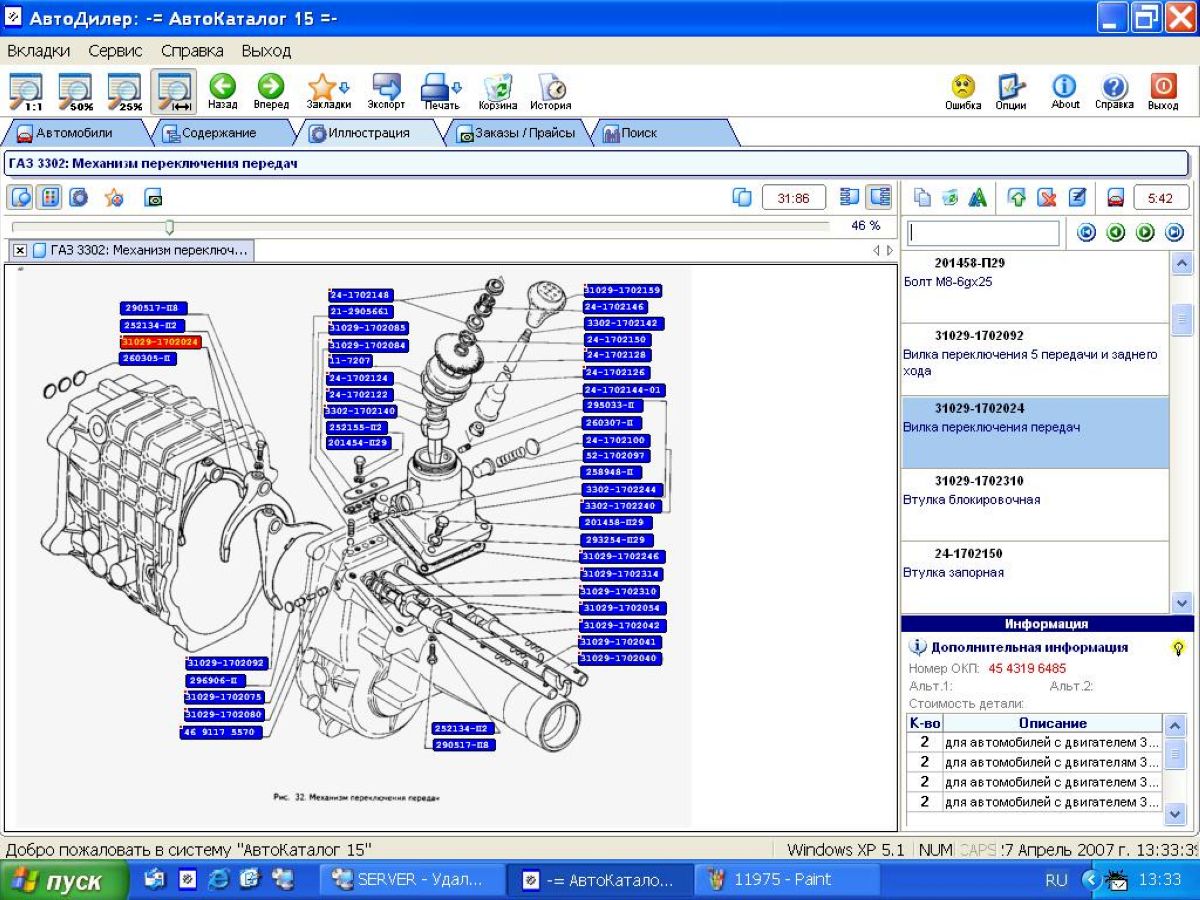
Task: Click the green up-arrow icon in parts panel
Action: point(1017,198)
